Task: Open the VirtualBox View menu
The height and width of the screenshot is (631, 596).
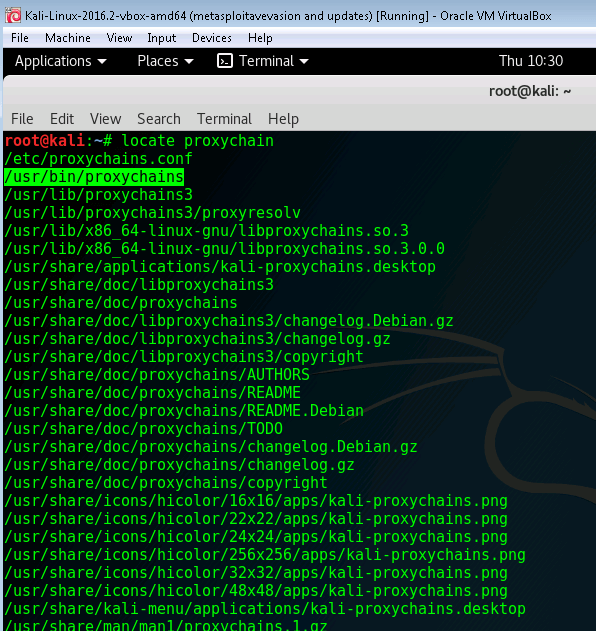Action: pos(119,38)
